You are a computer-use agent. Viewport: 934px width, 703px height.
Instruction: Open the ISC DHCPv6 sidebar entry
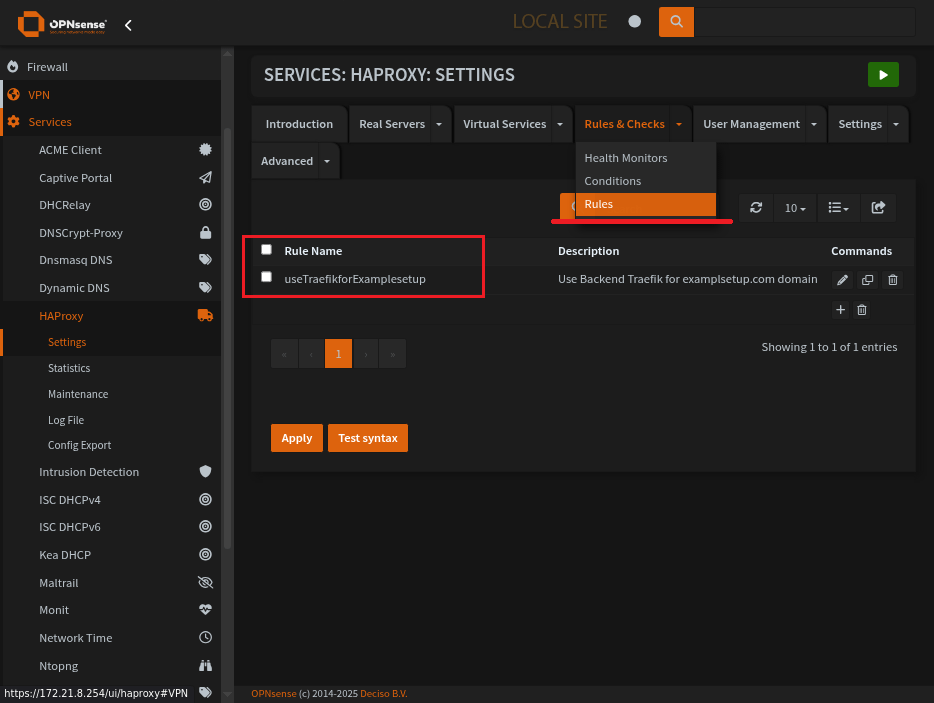(70, 527)
